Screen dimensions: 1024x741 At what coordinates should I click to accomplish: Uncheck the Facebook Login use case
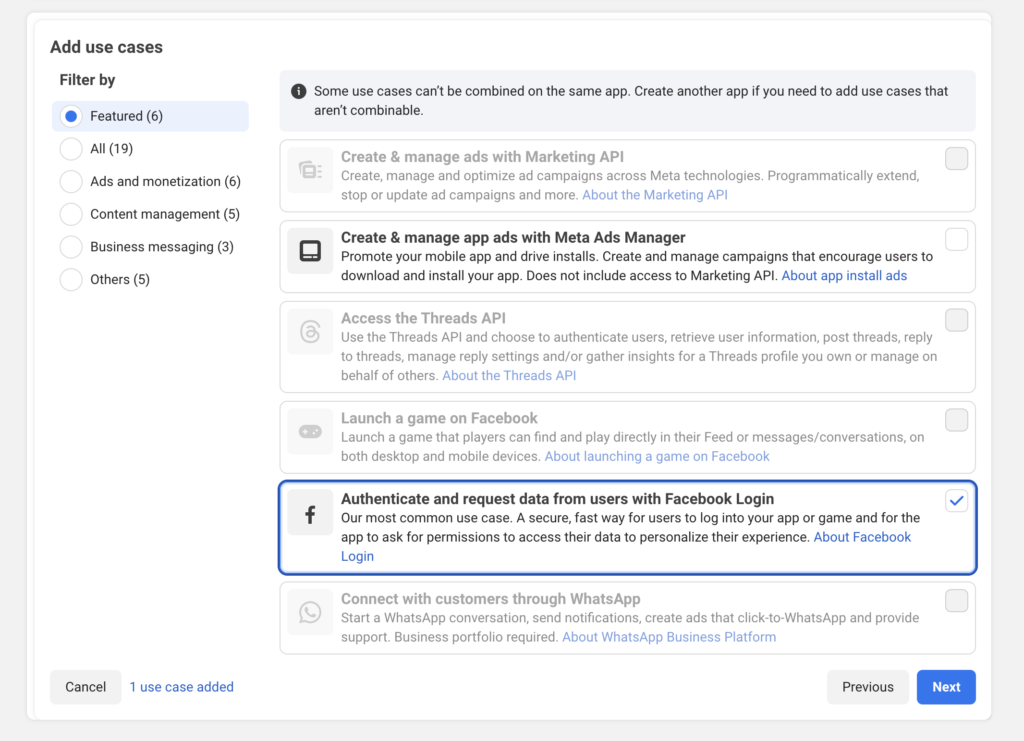coord(956,500)
